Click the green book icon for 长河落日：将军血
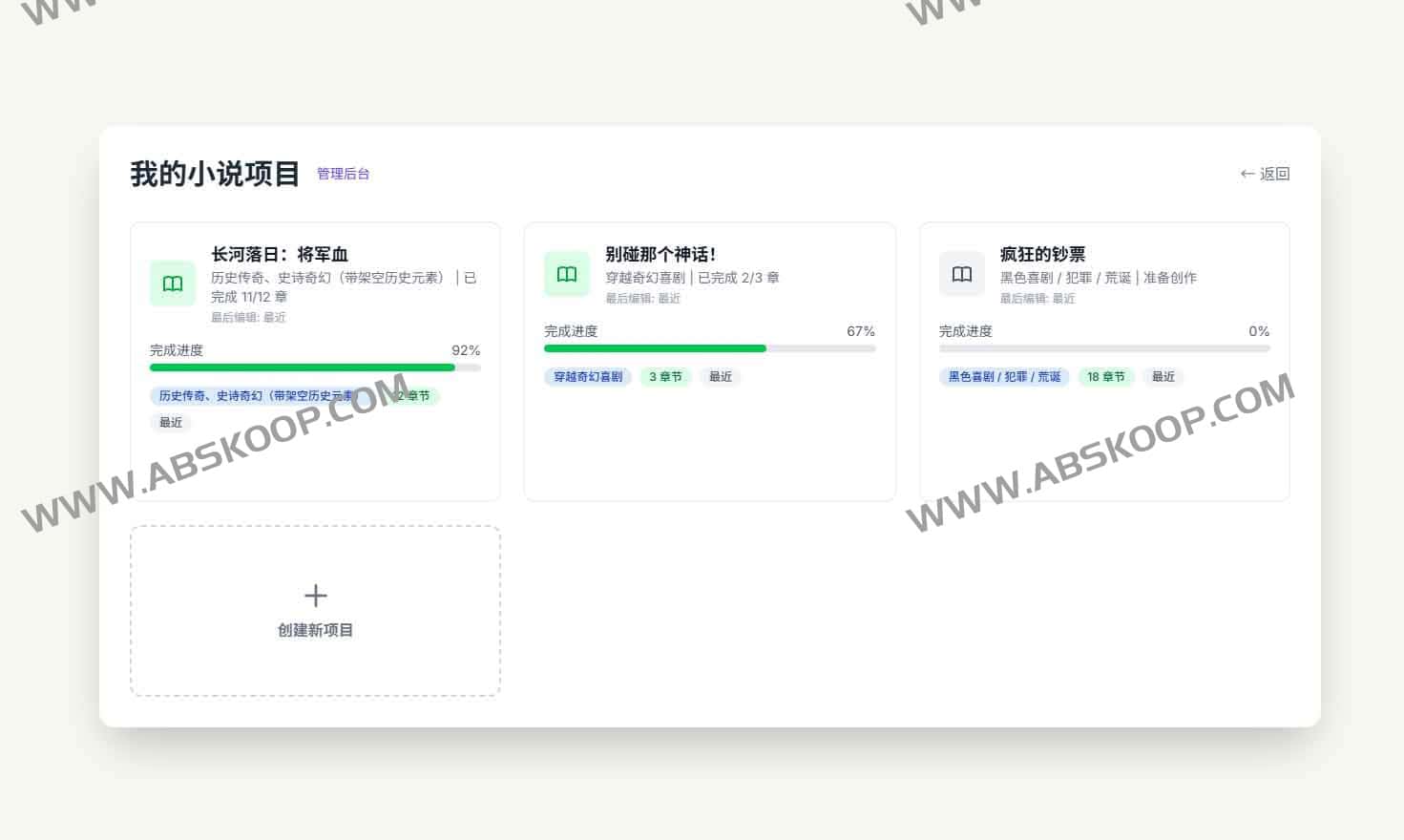Viewport: 1404px width, 840px height. pos(173,283)
